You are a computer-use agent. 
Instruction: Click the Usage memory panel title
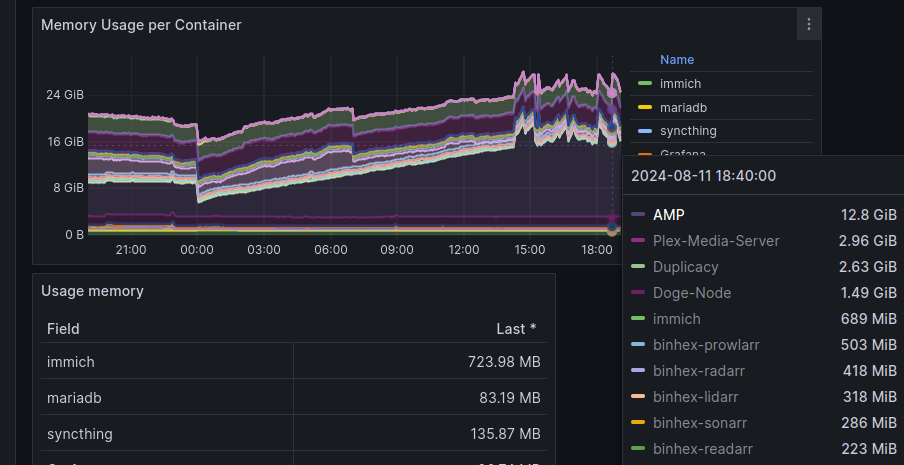point(92,291)
